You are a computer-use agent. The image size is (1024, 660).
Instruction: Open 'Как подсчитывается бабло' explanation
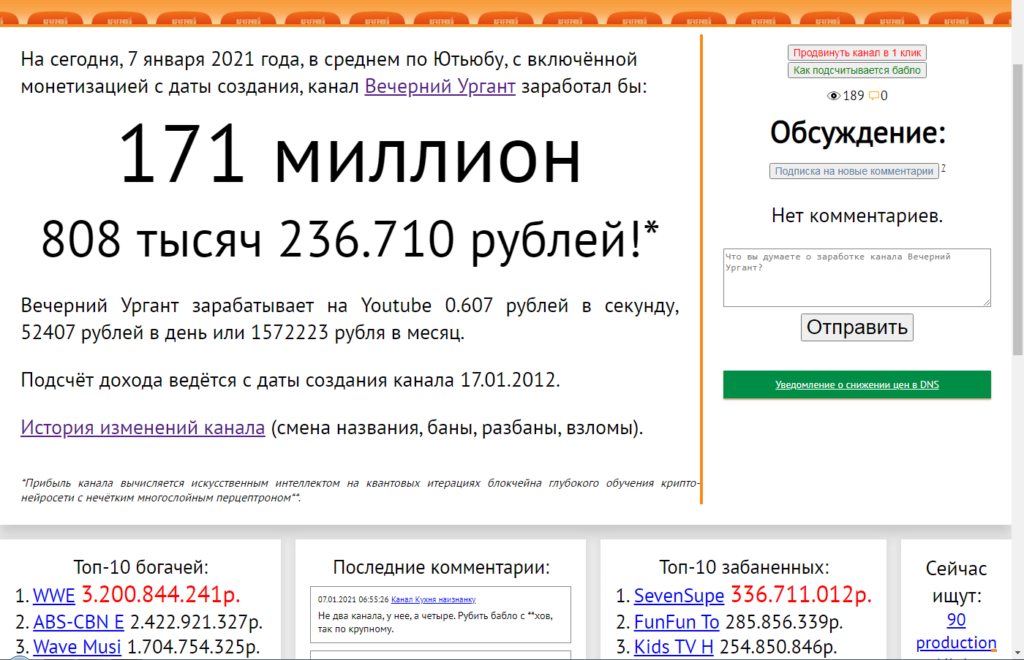[x=857, y=70]
